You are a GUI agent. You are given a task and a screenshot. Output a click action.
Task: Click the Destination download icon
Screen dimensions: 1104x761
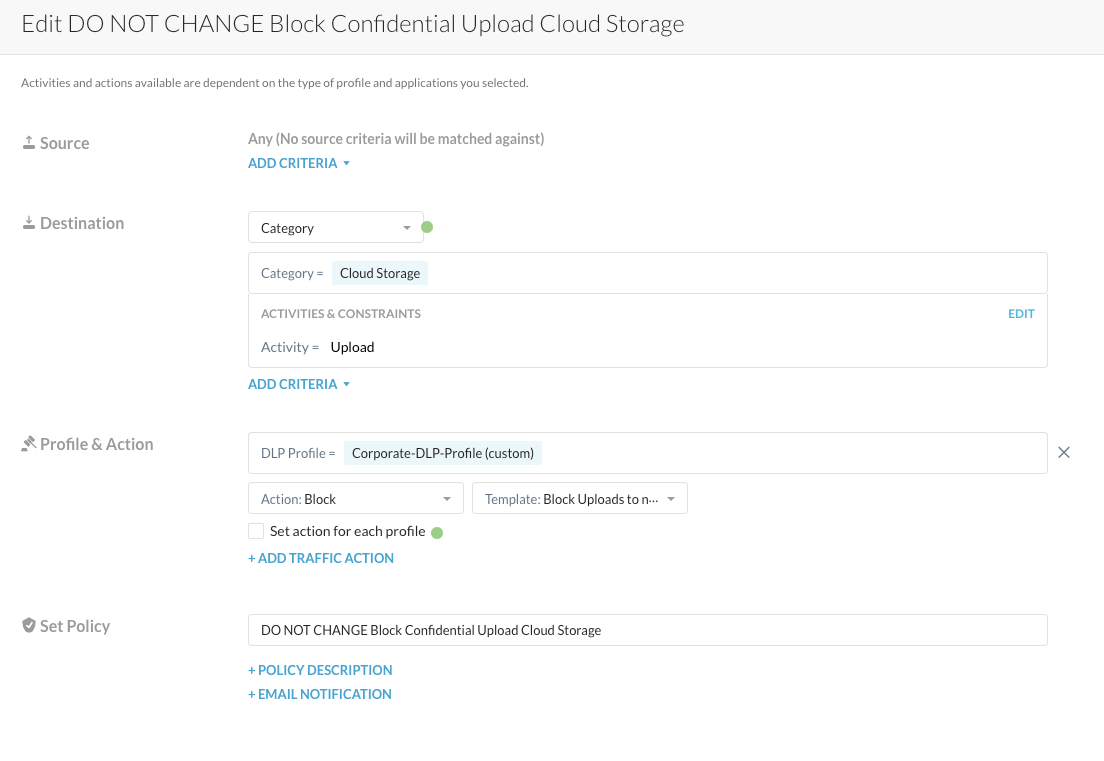29,223
